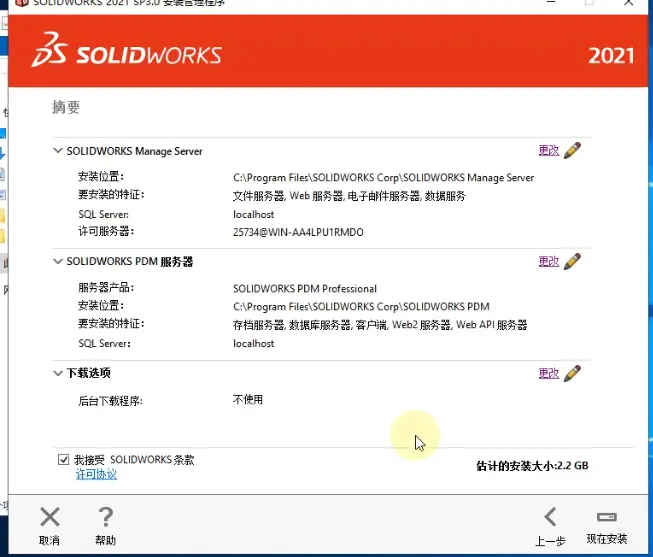Collapse the SOLIDWORKS Manage Server section
Viewport: 653px width, 557px height.
[x=57, y=150]
